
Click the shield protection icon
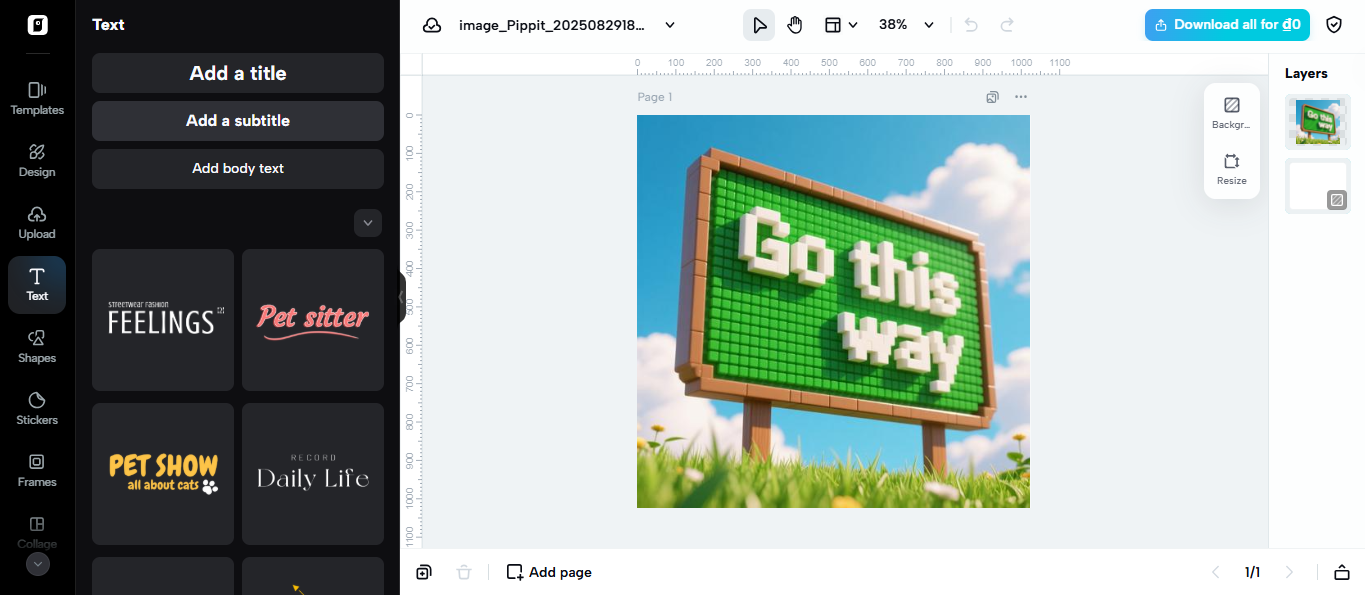pyautogui.click(x=1334, y=25)
